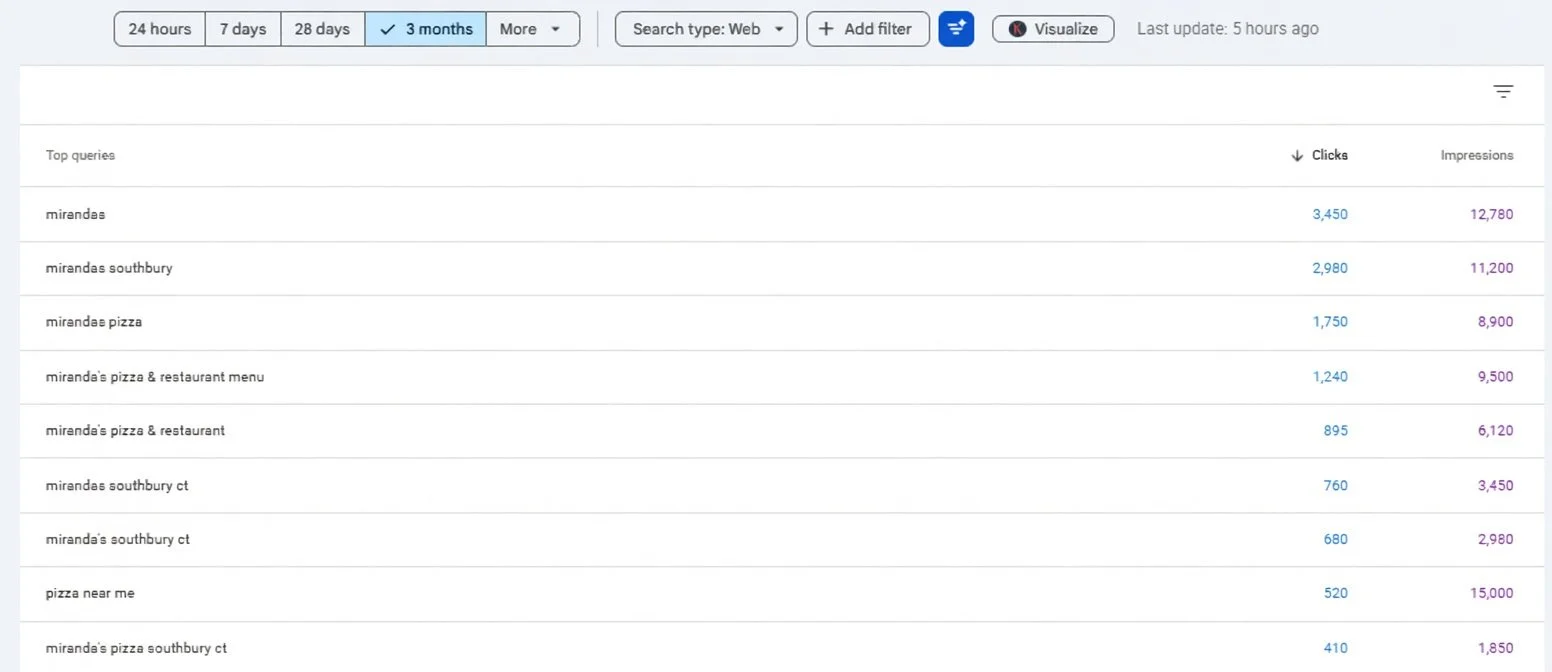Viewport: 1552px width, 672px height.
Task: Click the 1,850 impressions value
Action: coord(1495,648)
